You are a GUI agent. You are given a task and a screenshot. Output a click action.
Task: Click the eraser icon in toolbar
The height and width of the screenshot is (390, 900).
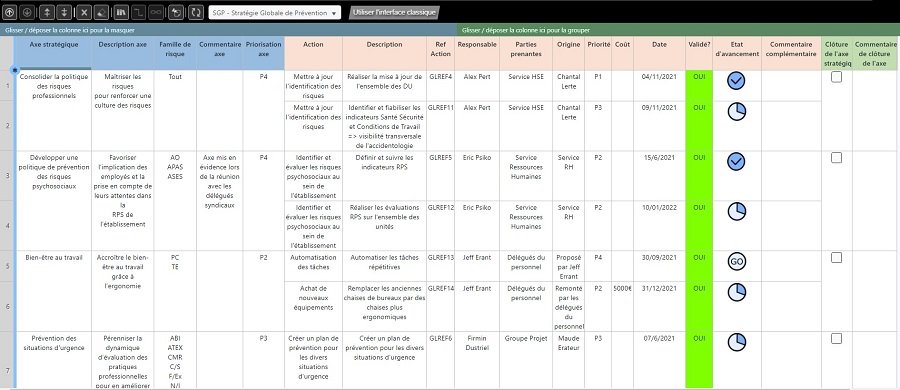(102, 12)
